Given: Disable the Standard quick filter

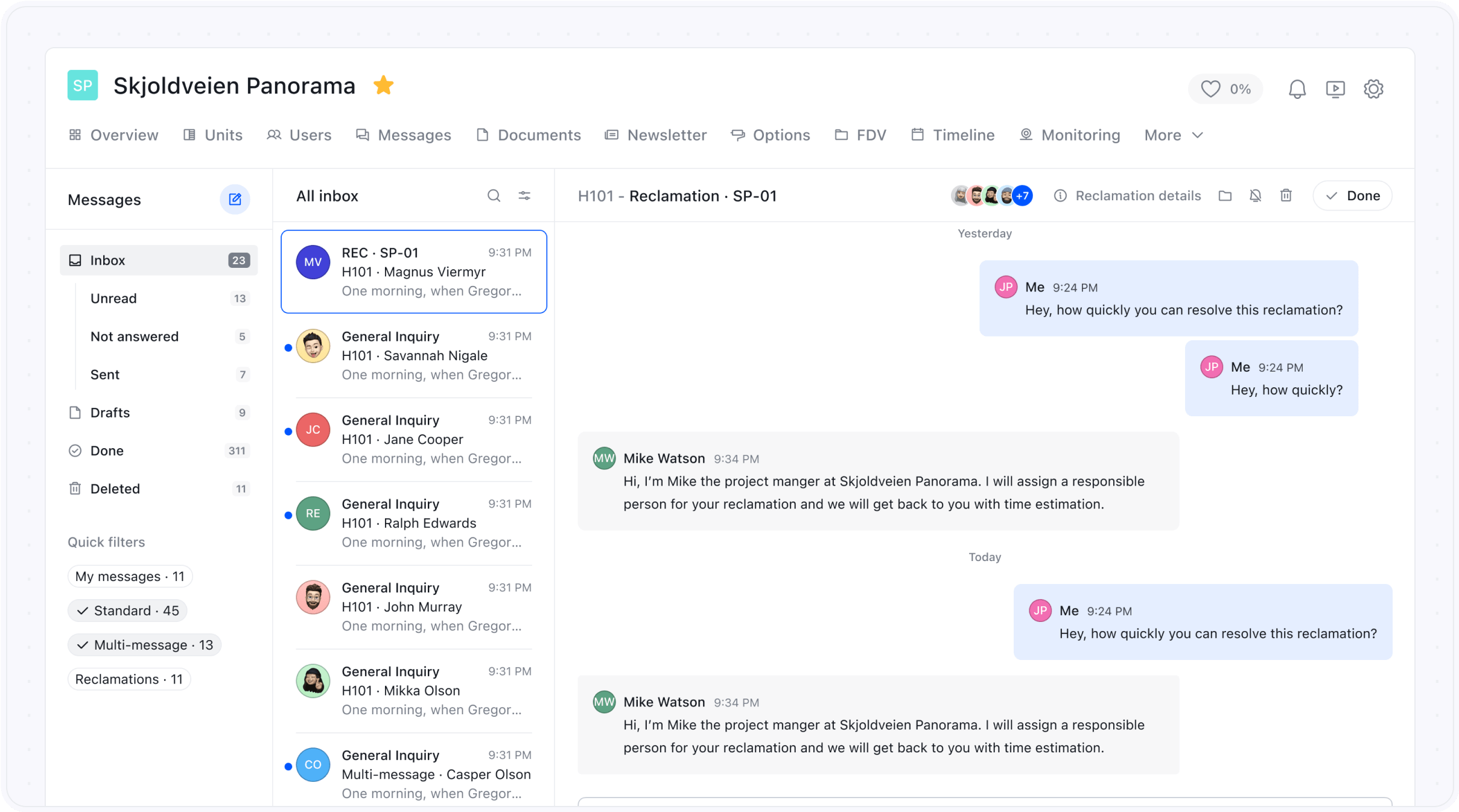Looking at the screenshot, I should (x=127, y=611).
